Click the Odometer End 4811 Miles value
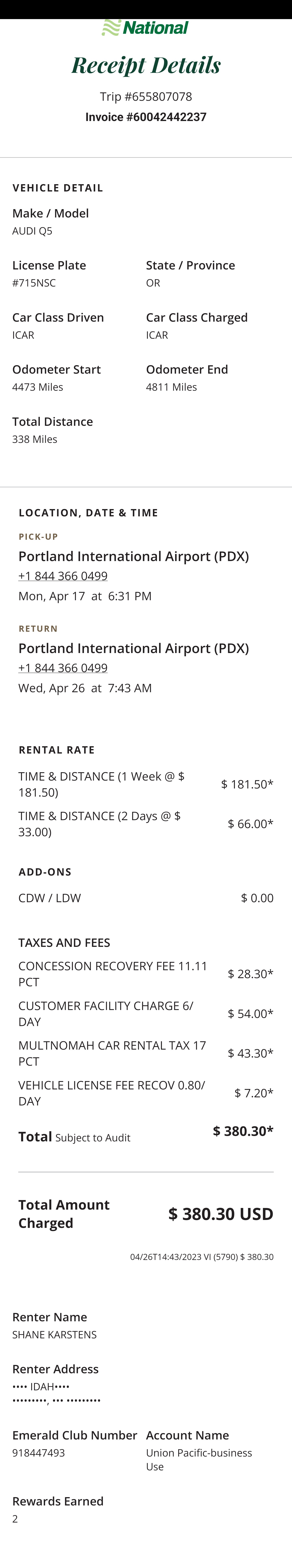 (172, 387)
